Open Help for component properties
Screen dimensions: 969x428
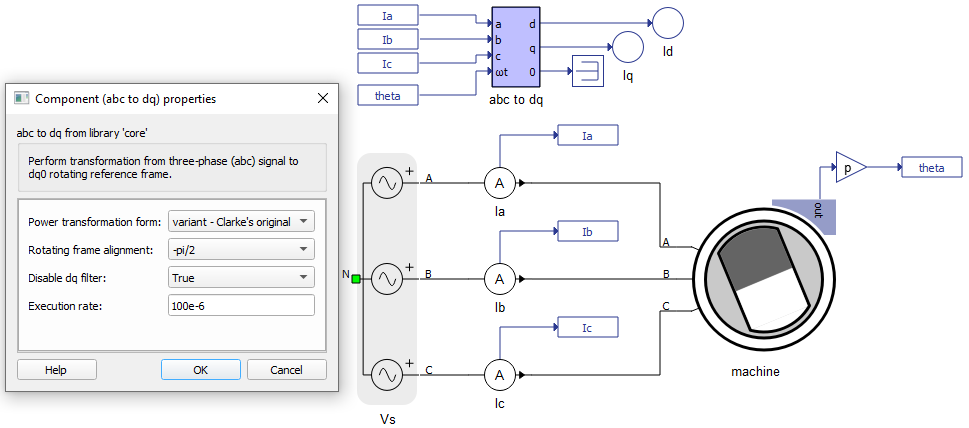[56, 370]
